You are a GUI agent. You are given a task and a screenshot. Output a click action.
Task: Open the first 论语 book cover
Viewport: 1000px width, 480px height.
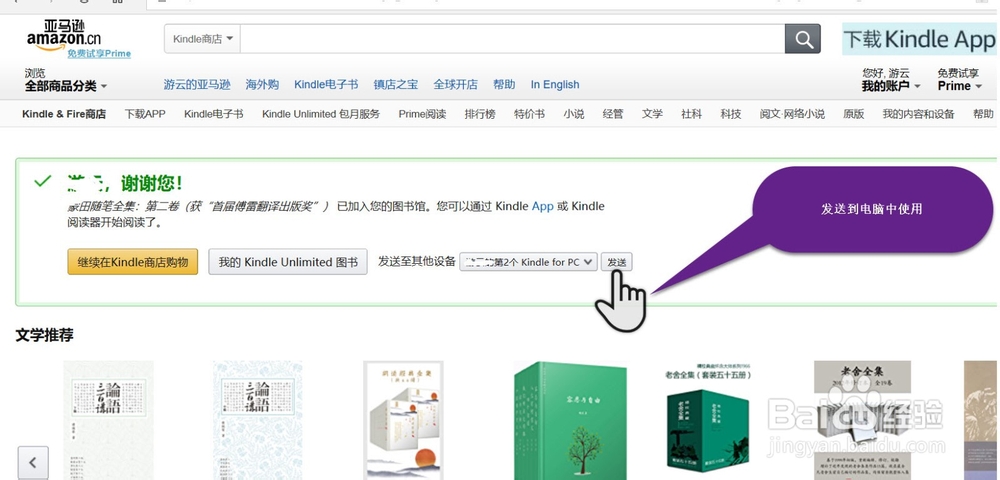109,420
